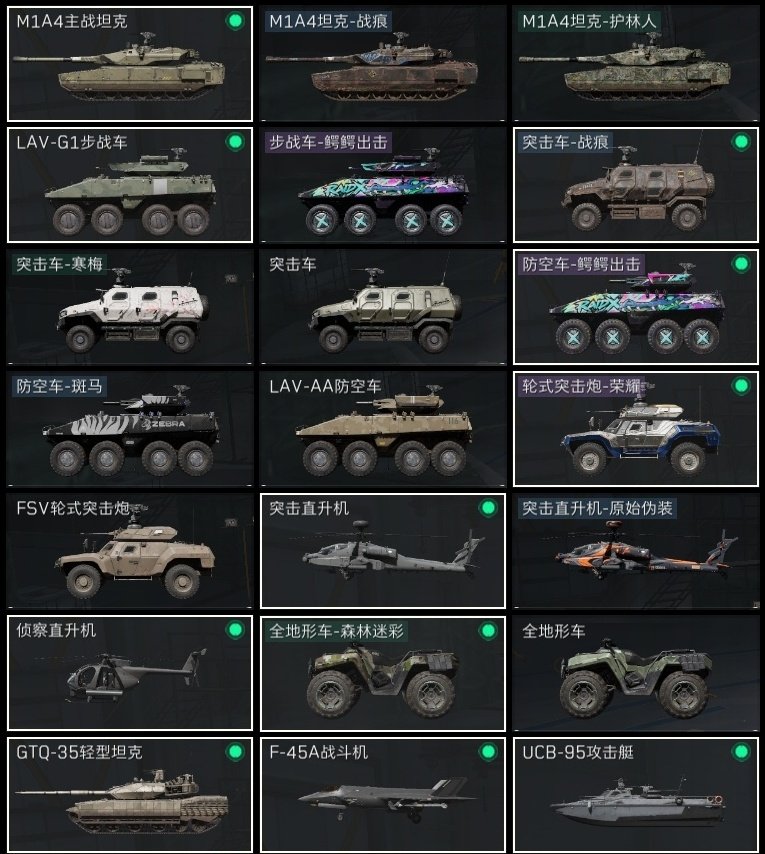Click green dot on 轮式突击炮-荣耀

tap(741, 386)
